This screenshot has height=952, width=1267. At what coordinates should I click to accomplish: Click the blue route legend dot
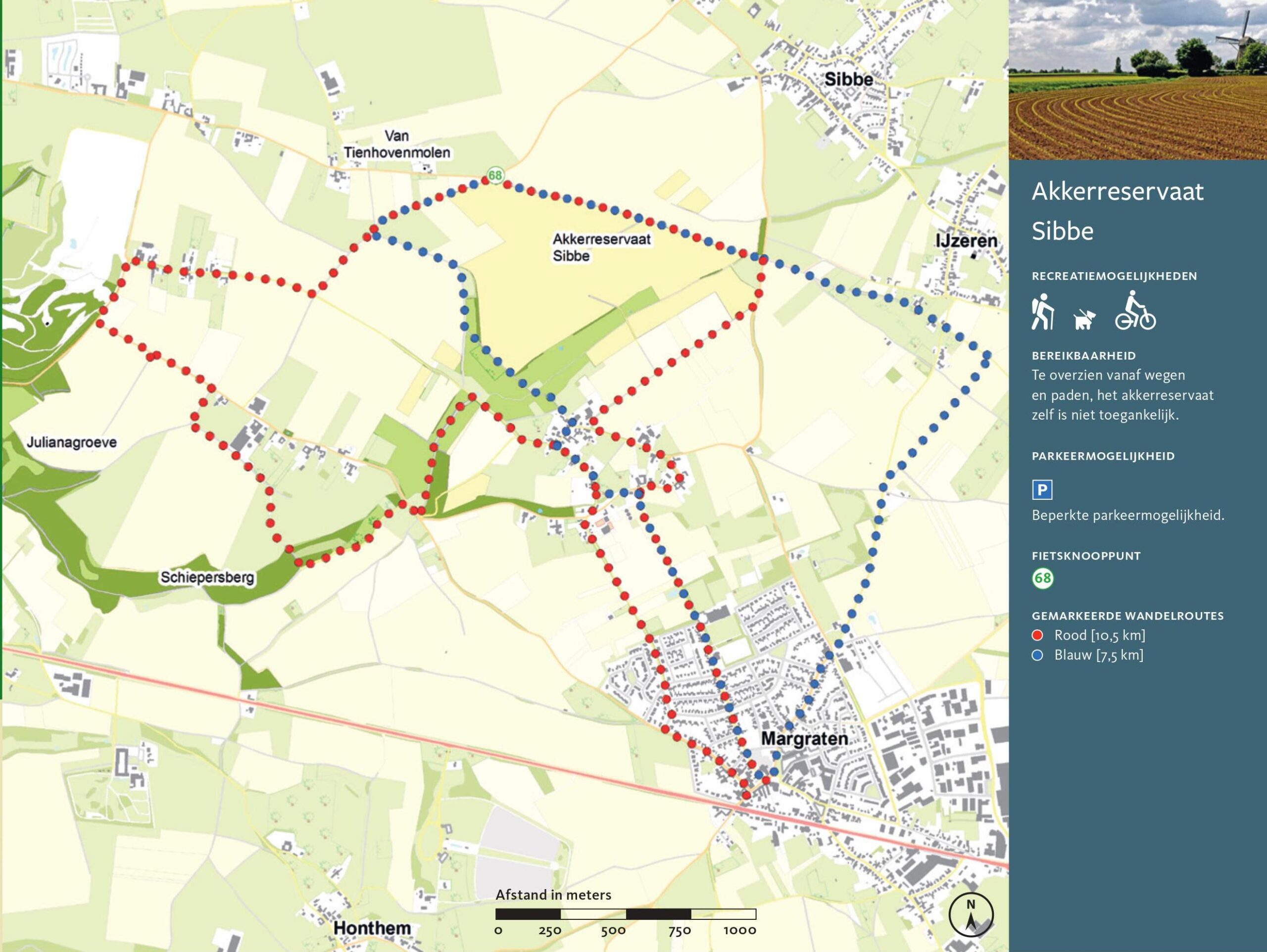(1037, 655)
